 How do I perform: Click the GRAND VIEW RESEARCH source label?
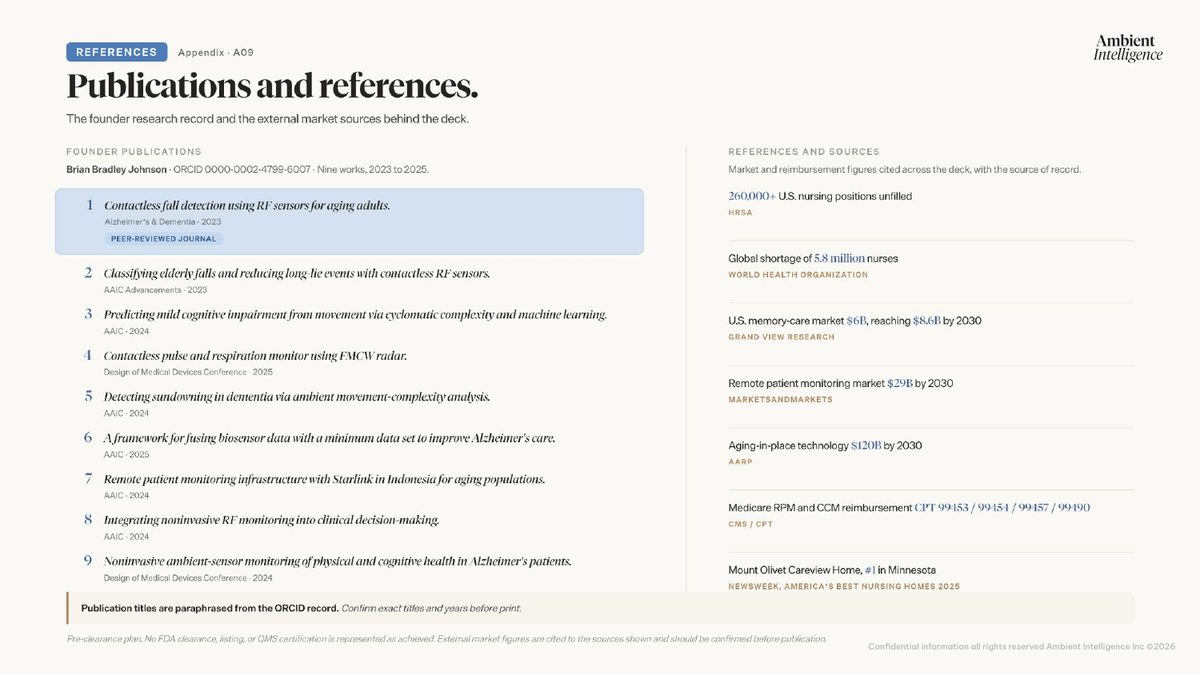[x=781, y=337]
